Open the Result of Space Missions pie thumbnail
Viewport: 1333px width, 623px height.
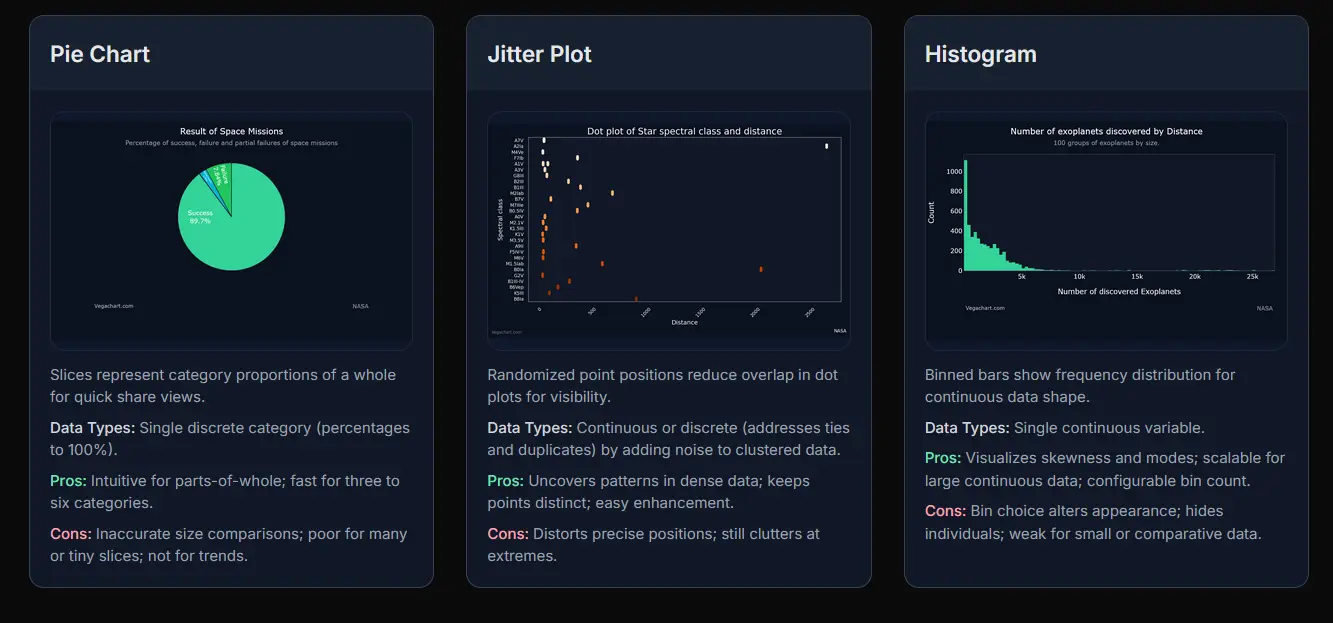tap(231, 230)
